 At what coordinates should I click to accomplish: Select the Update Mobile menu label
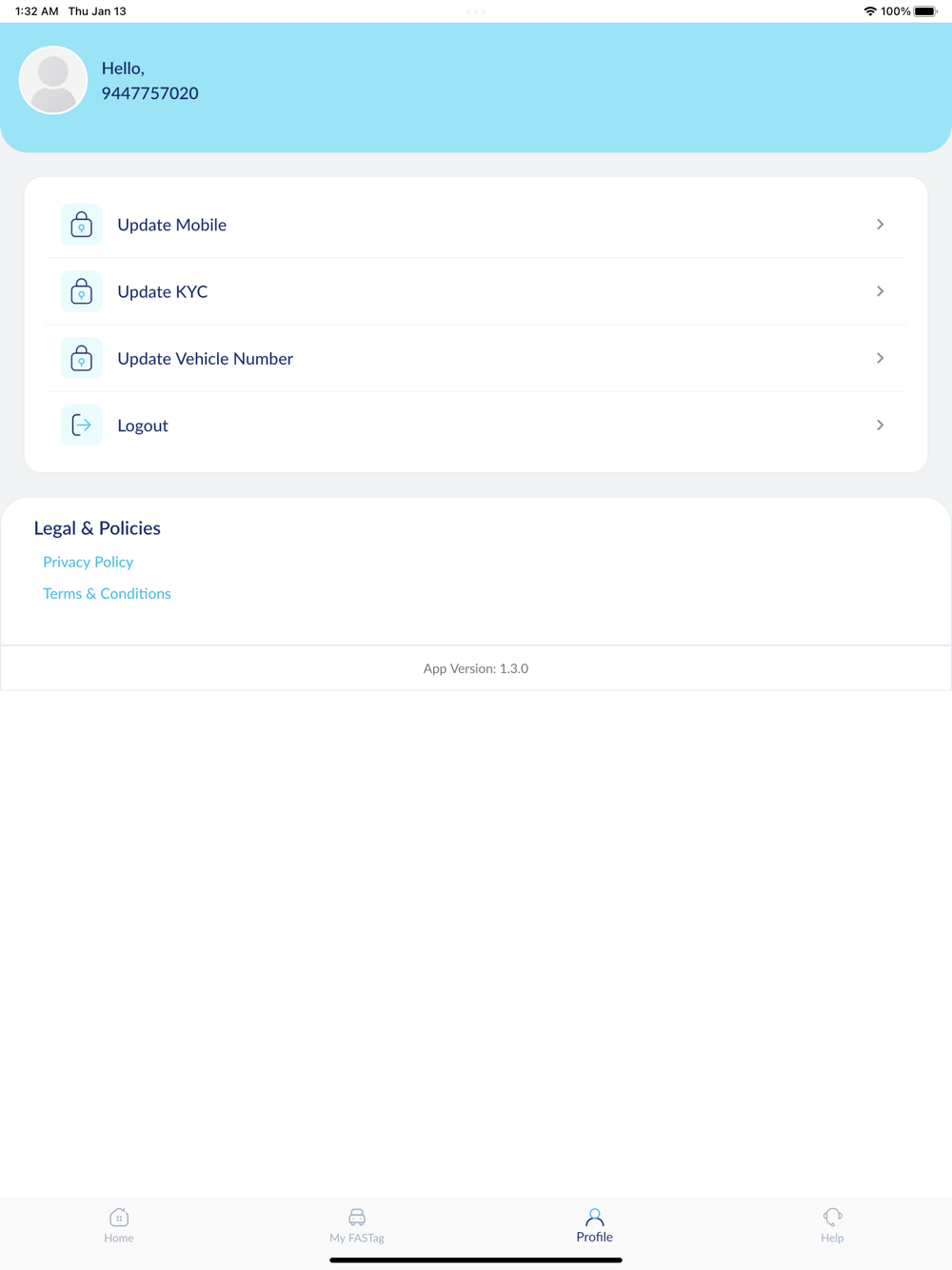click(171, 225)
